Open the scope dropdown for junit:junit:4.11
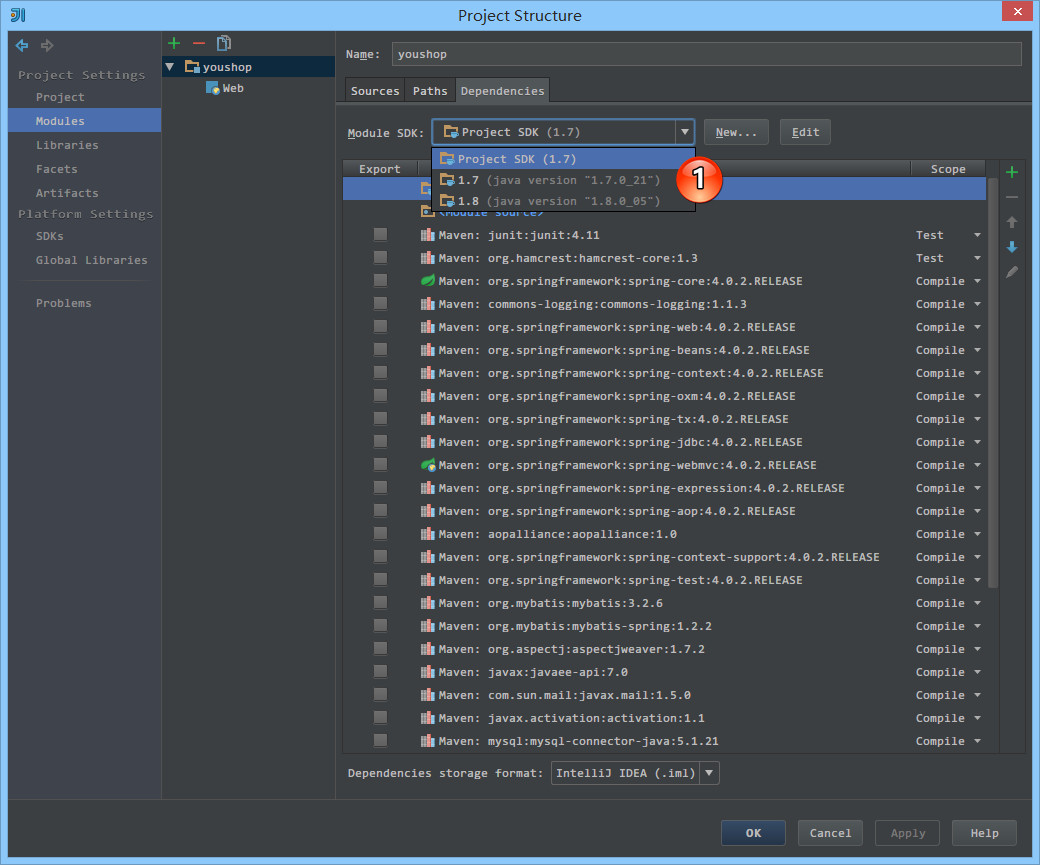1040x865 pixels. tap(977, 235)
